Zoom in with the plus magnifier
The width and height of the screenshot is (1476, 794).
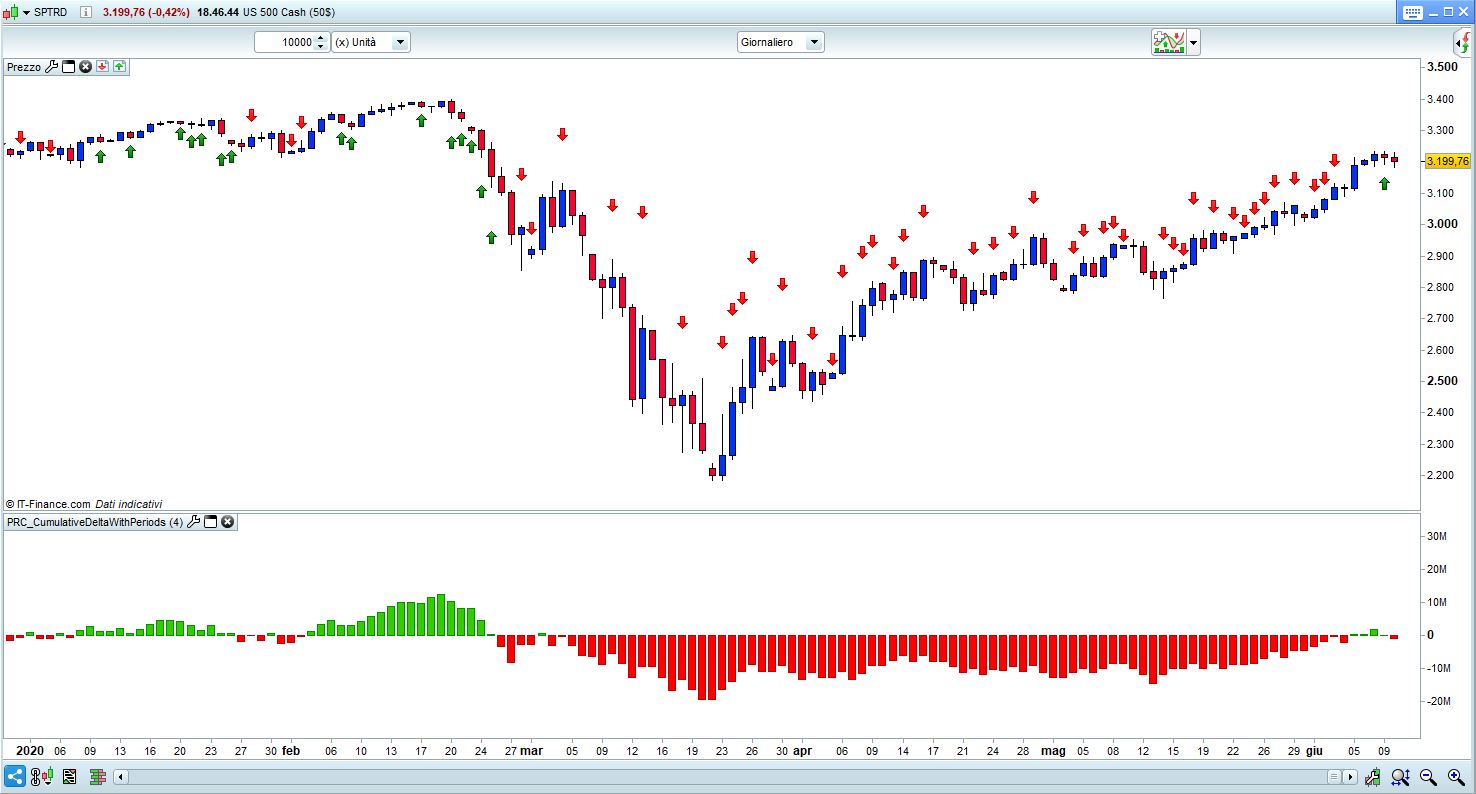(x=1456, y=776)
